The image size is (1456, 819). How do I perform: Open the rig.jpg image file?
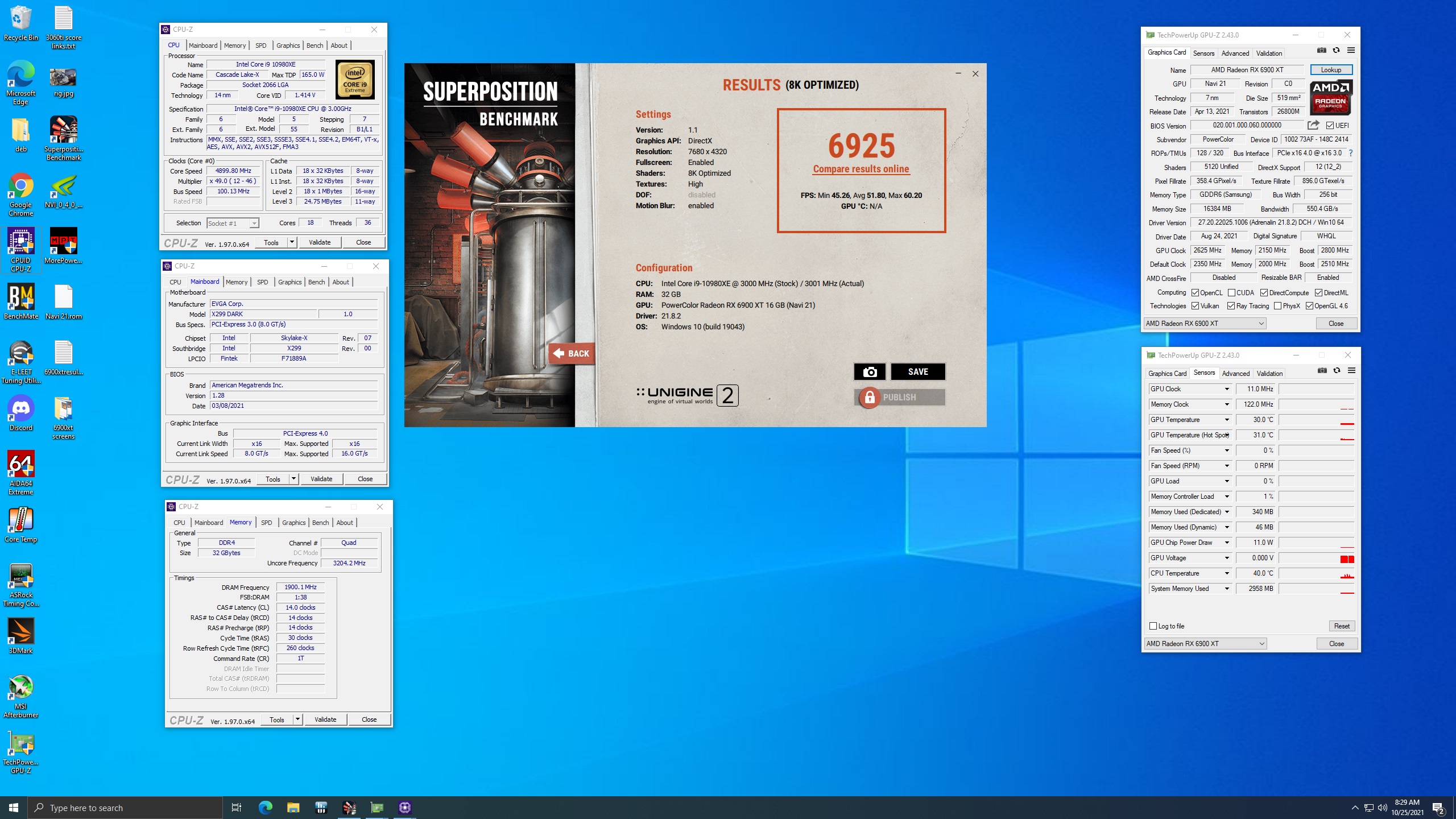(64, 82)
